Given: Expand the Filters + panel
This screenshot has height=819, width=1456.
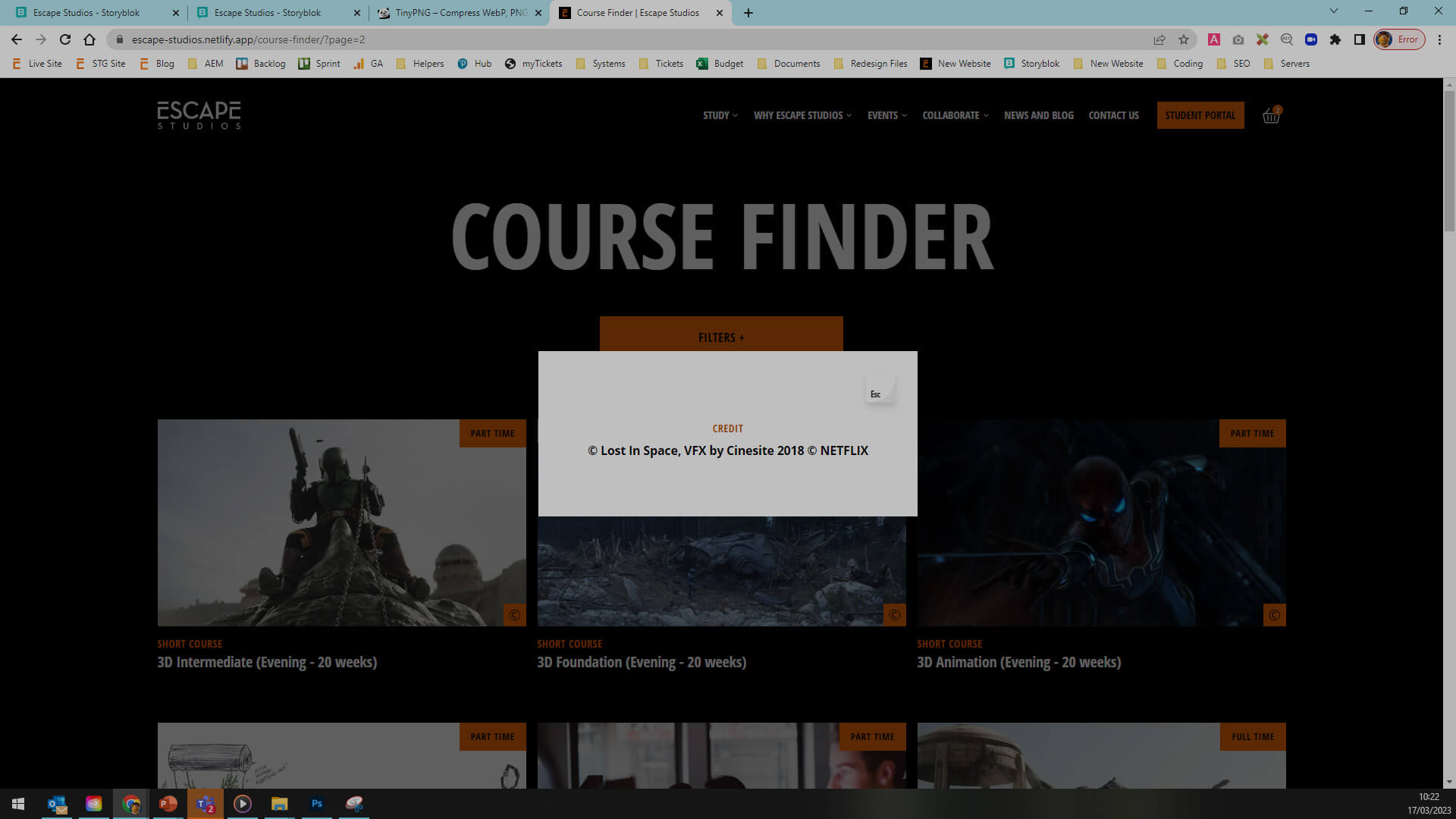Looking at the screenshot, I should [x=721, y=334].
